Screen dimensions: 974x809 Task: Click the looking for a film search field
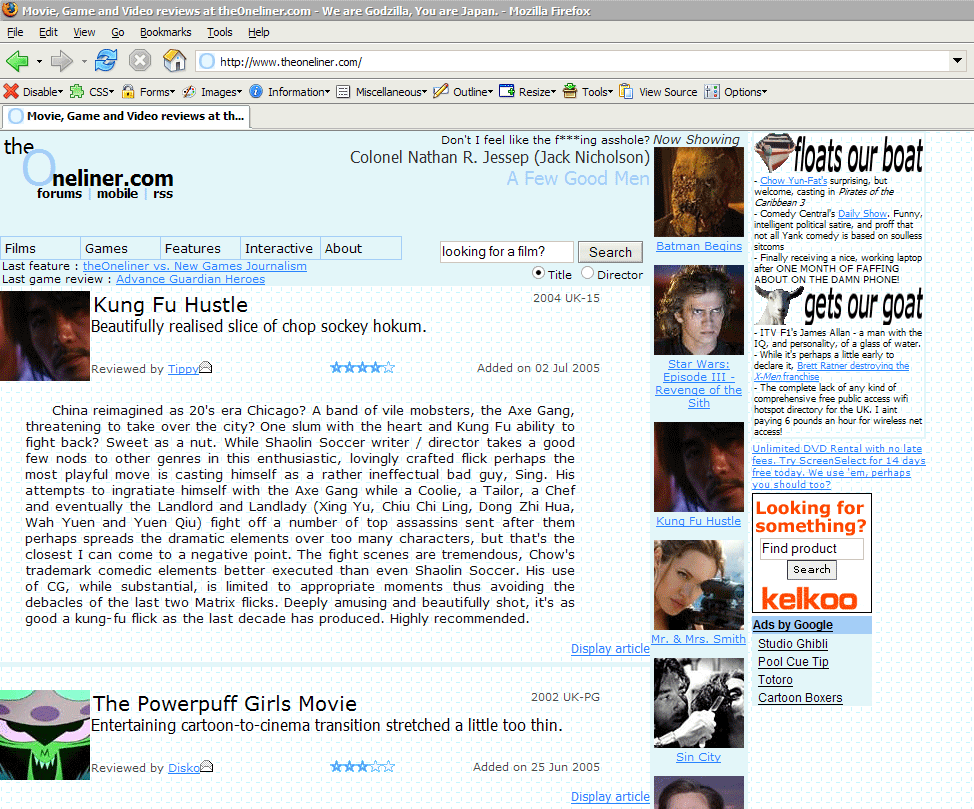pos(507,252)
